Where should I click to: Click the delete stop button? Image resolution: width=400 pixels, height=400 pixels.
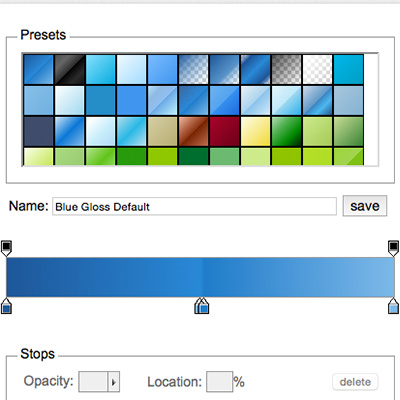[355, 382]
